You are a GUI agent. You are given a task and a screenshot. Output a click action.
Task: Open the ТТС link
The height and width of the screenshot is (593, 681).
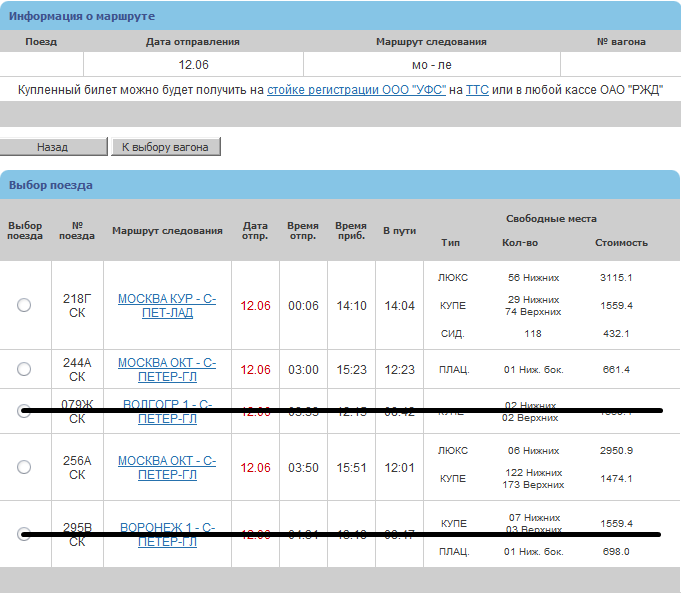pyautogui.click(x=477, y=90)
